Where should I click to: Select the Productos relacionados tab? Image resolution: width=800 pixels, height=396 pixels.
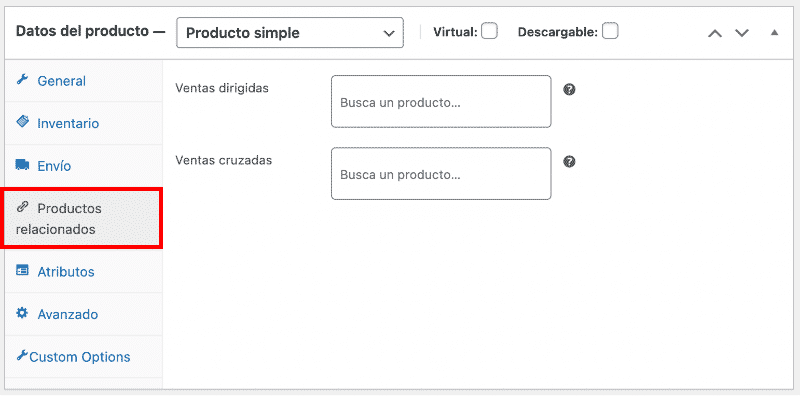coord(82,218)
